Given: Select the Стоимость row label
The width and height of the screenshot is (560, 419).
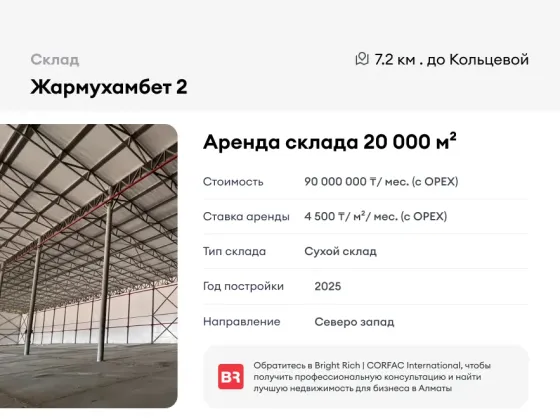Looking at the screenshot, I should [233, 182].
